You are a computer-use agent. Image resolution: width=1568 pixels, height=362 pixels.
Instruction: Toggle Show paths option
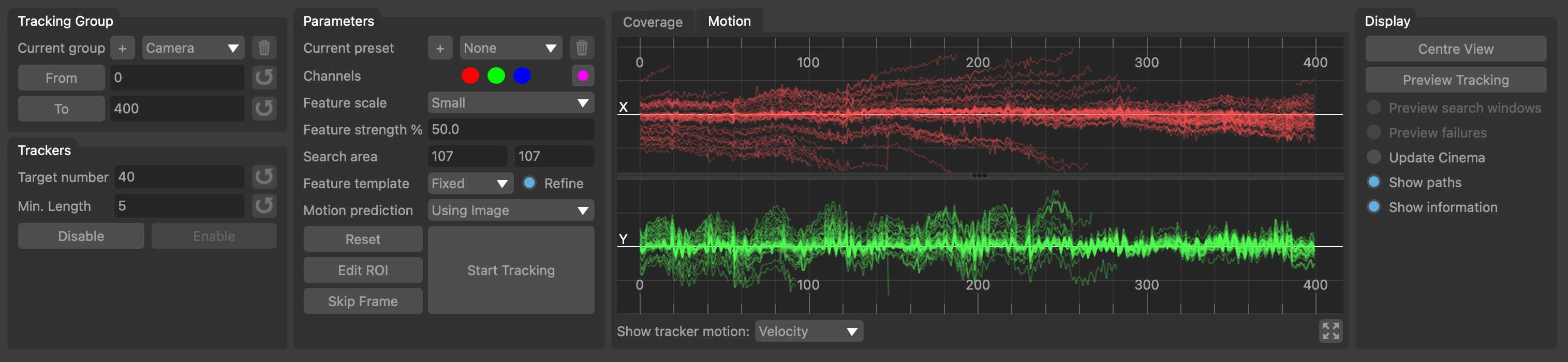(x=1374, y=183)
